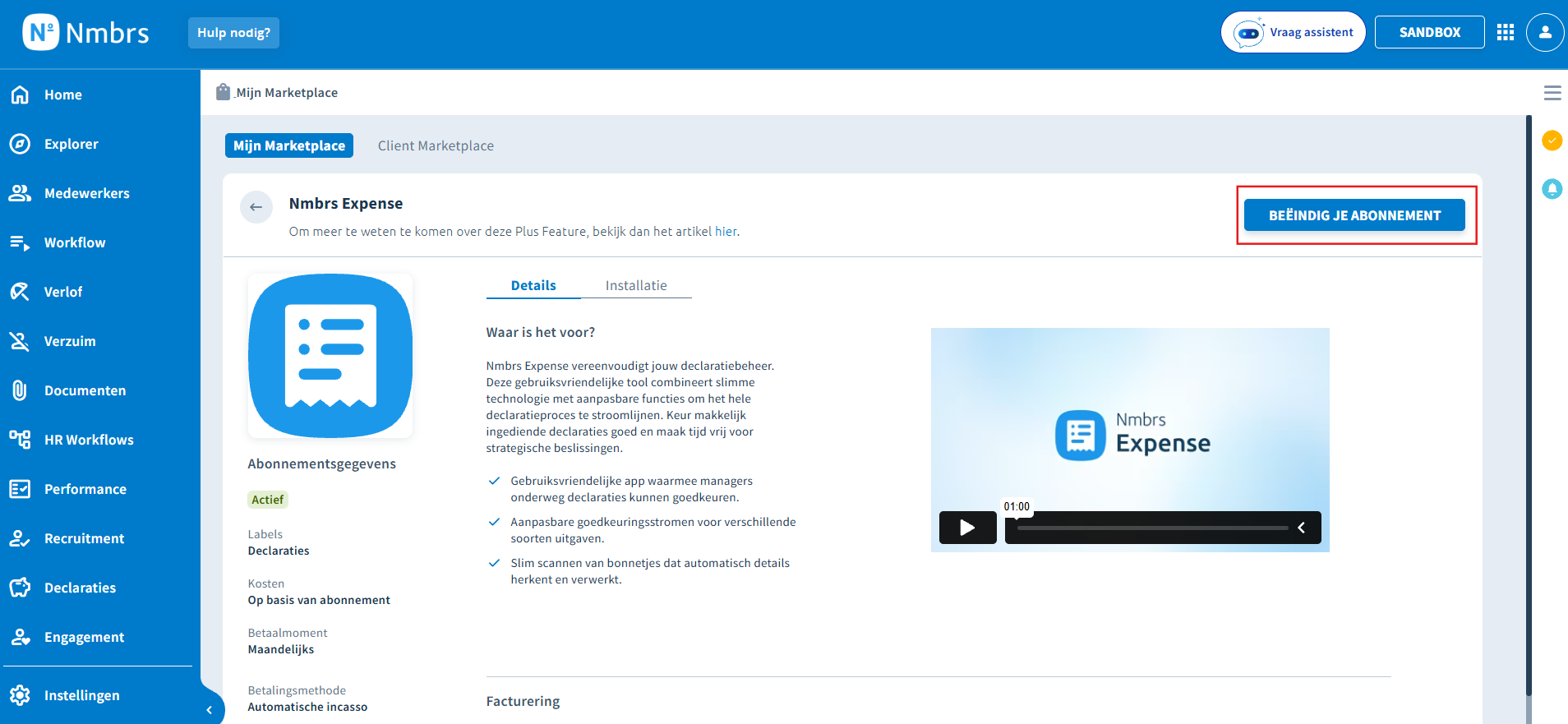Click the 'Nmbrs Expense' page title

(x=346, y=203)
